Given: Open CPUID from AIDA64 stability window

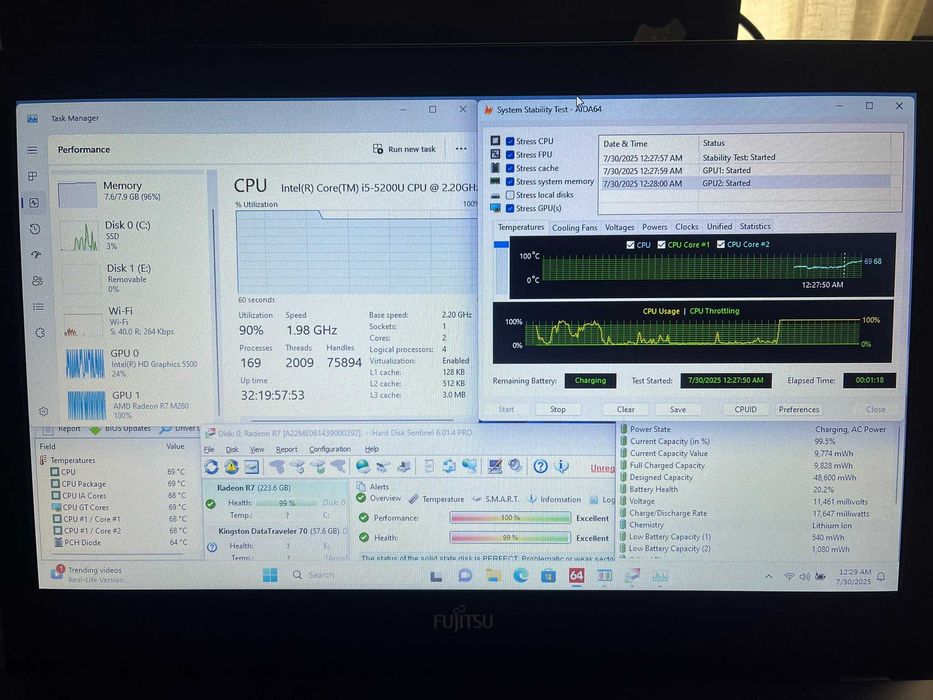Looking at the screenshot, I should (x=746, y=410).
